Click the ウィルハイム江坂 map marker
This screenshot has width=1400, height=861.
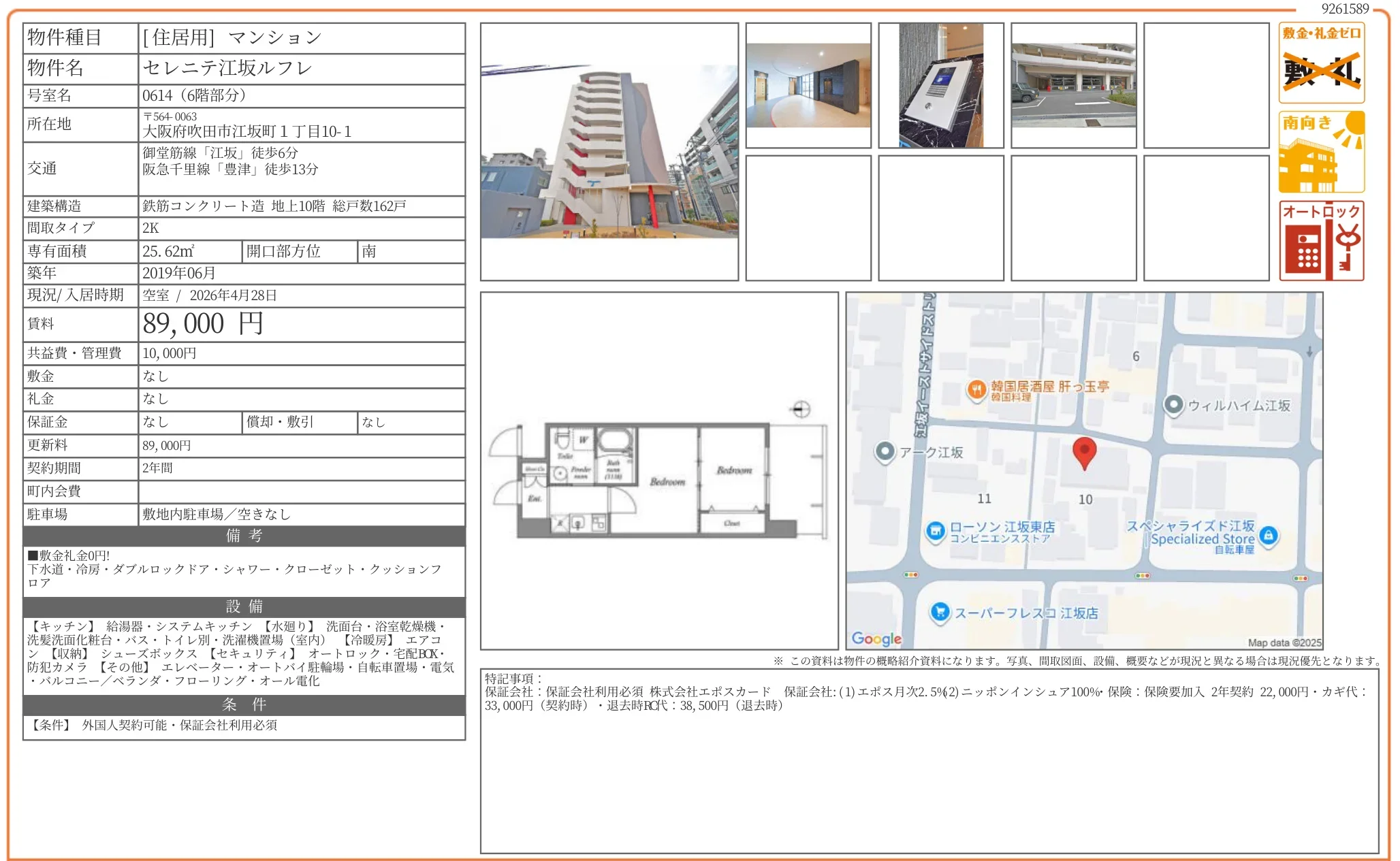point(1173,404)
